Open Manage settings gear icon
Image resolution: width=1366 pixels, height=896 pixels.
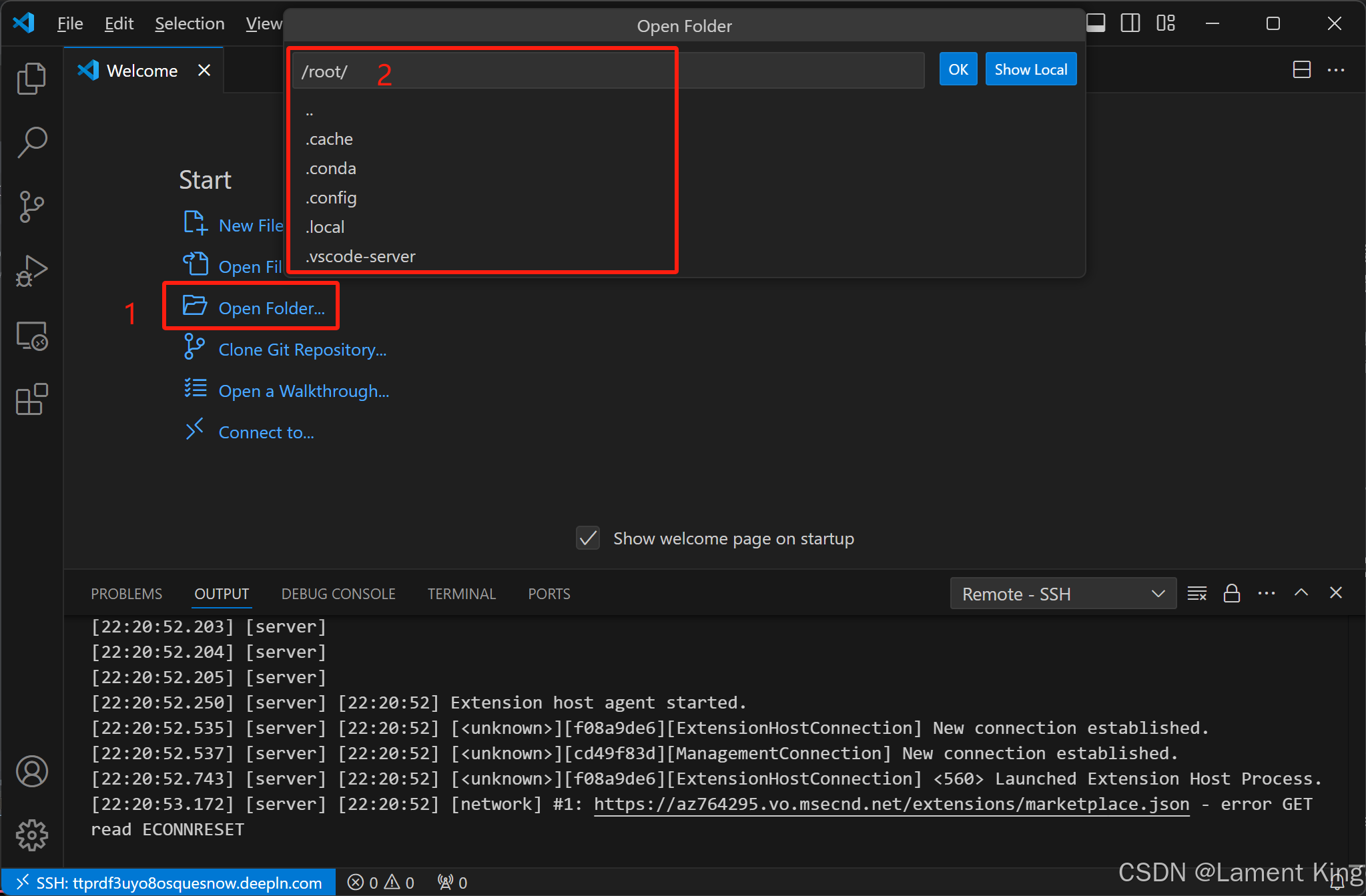tap(31, 835)
